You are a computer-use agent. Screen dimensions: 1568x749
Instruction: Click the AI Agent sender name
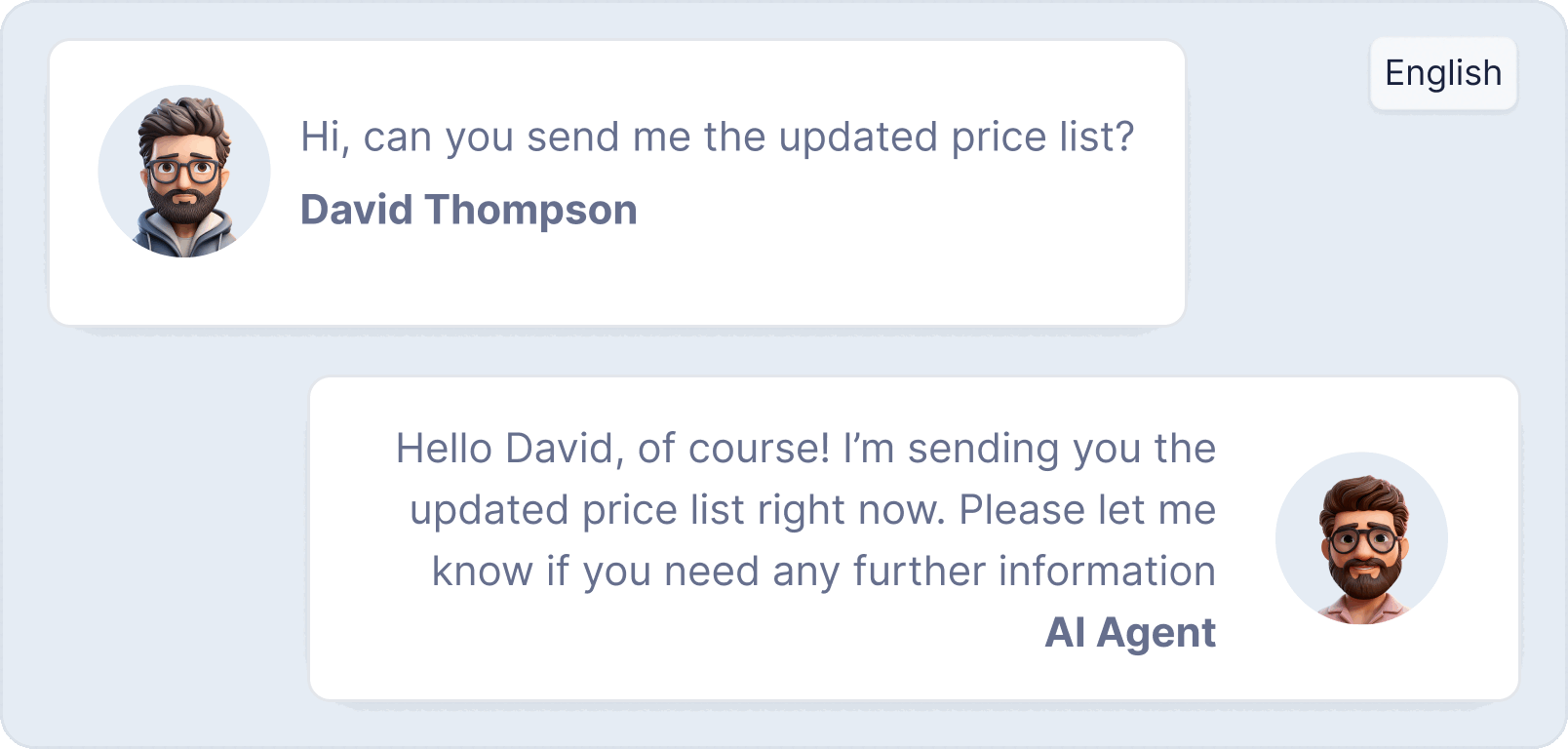pos(1130,632)
